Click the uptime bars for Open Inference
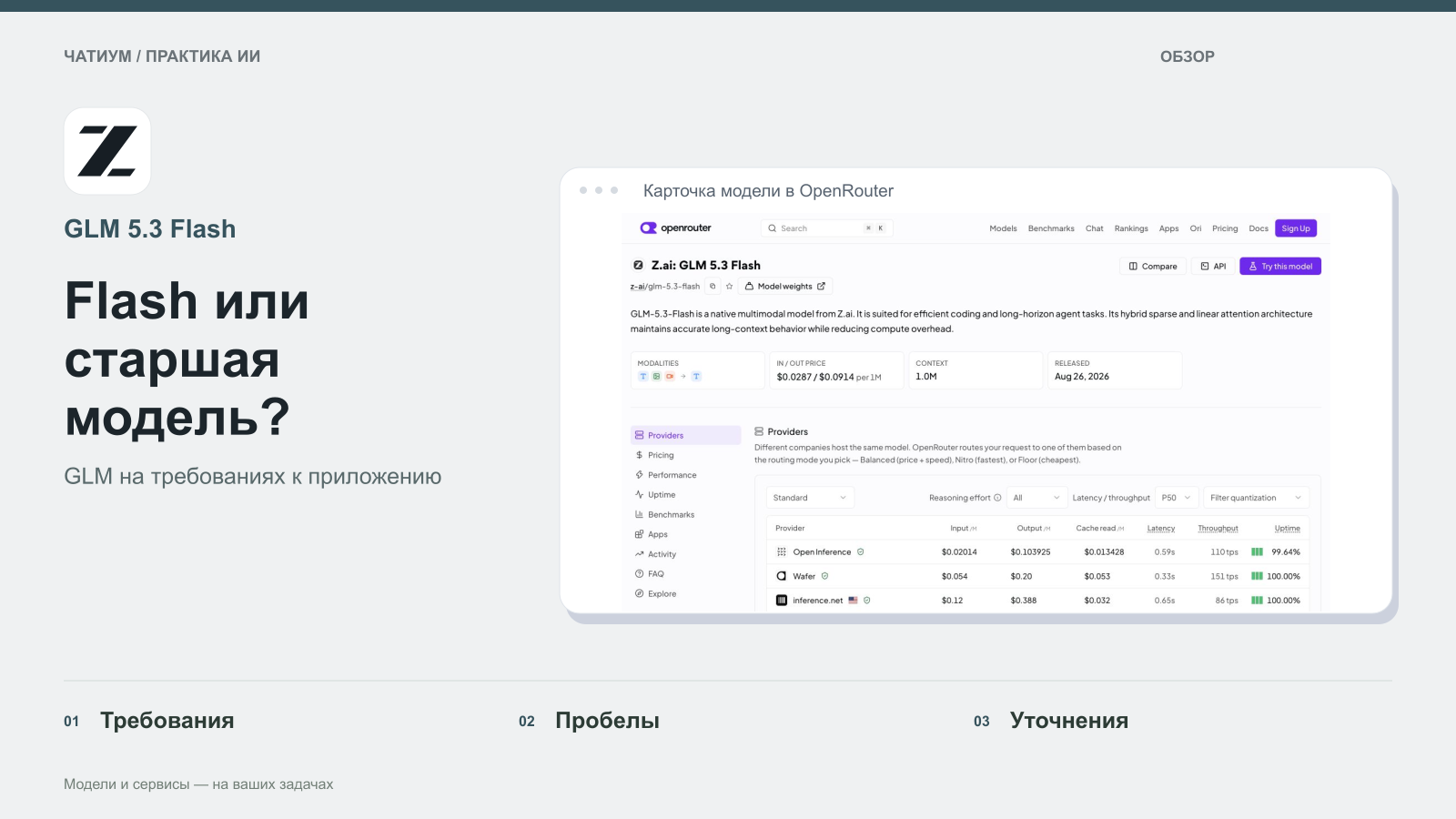The height and width of the screenshot is (819, 1456). pyautogui.click(x=1257, y=552)
